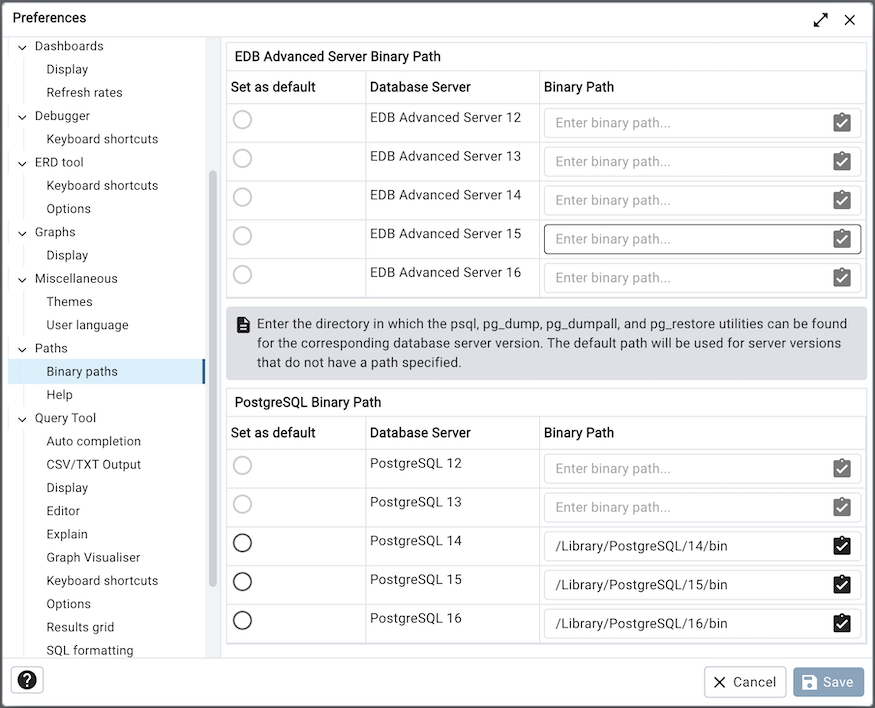This screenshot has width=875, height=708.
Task: Expand the dialog with the resize arrows icon
Action: coord(820,18)
